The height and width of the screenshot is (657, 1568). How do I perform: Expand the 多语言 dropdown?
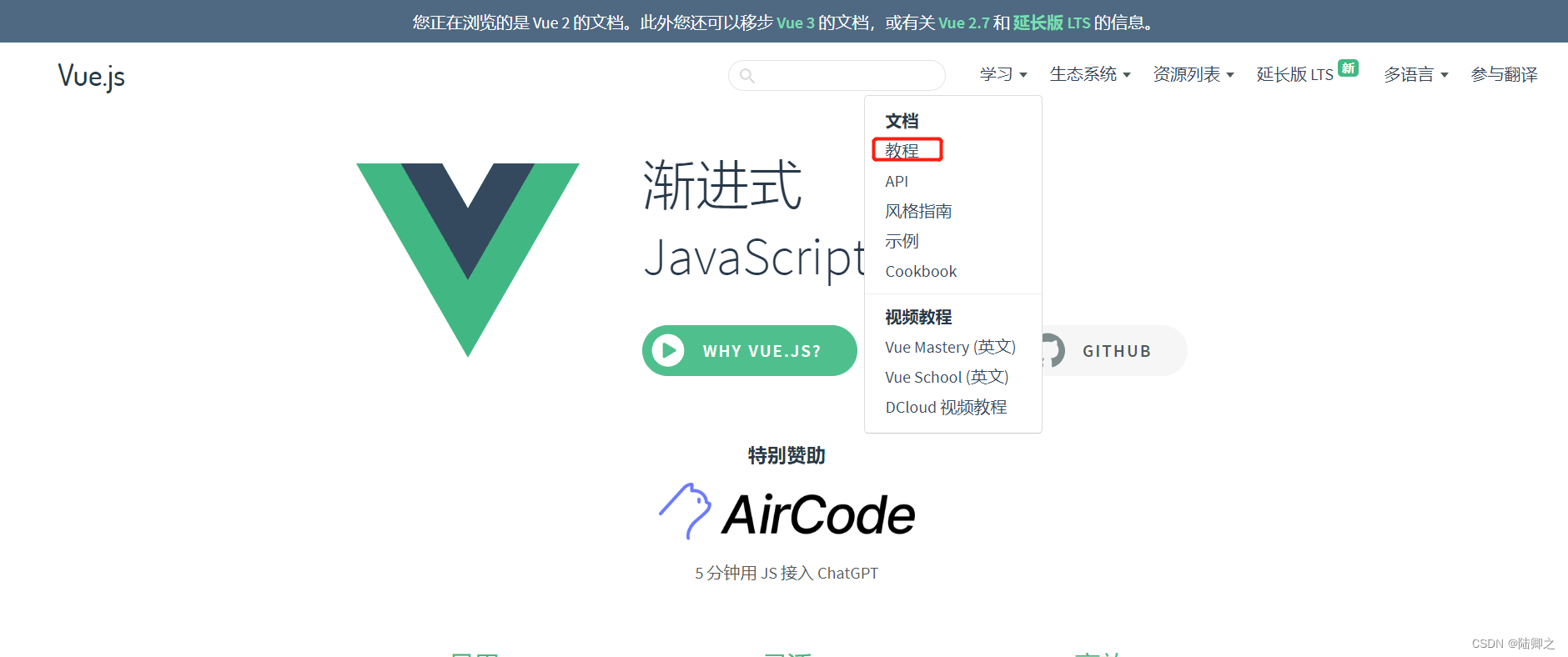coord(1416,74)
